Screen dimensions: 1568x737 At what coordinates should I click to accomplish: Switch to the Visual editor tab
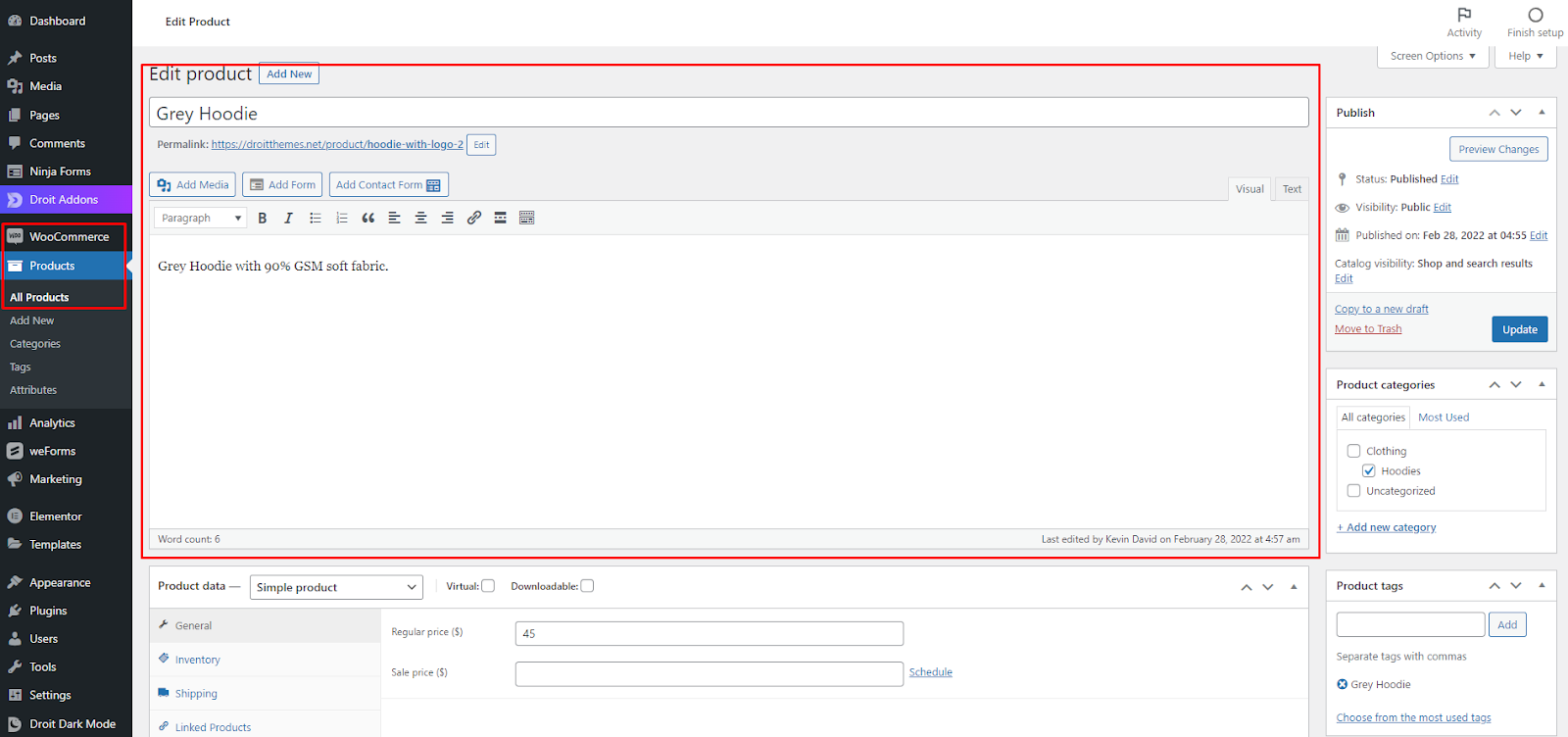pyautogui.click(x=1249, y=189)
